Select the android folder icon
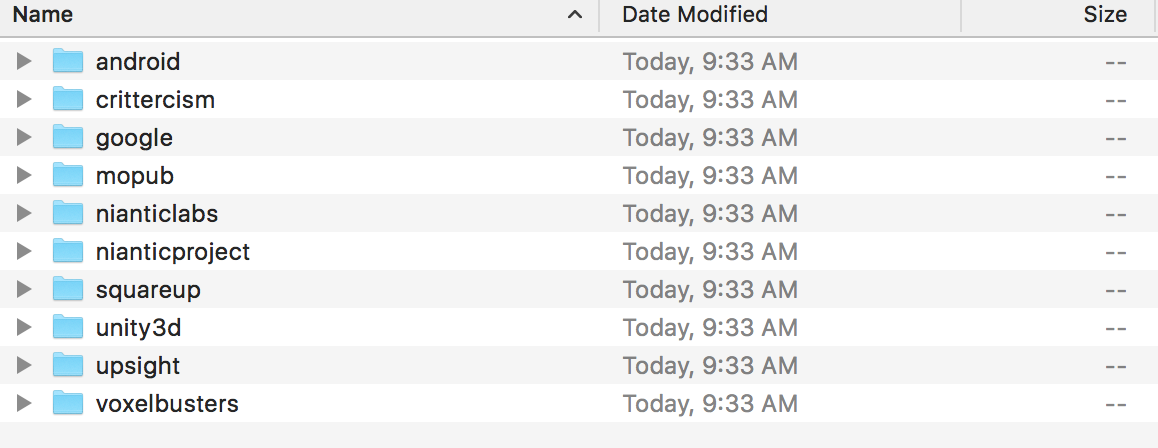Screen dimensions: 1158x448 pos(68,61)
